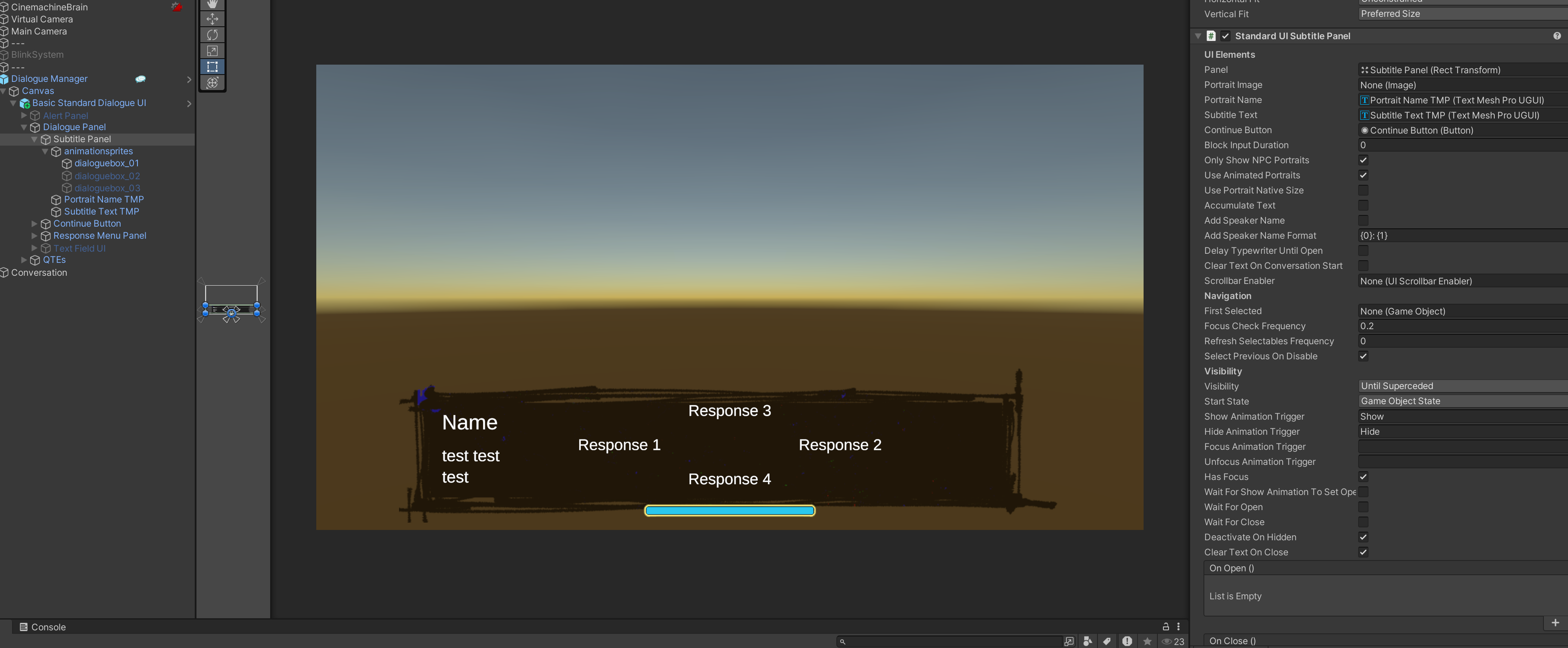Open the Console three-dot options menu
Viewport: 1568px width, 648px height.
tap(1178, 626)
